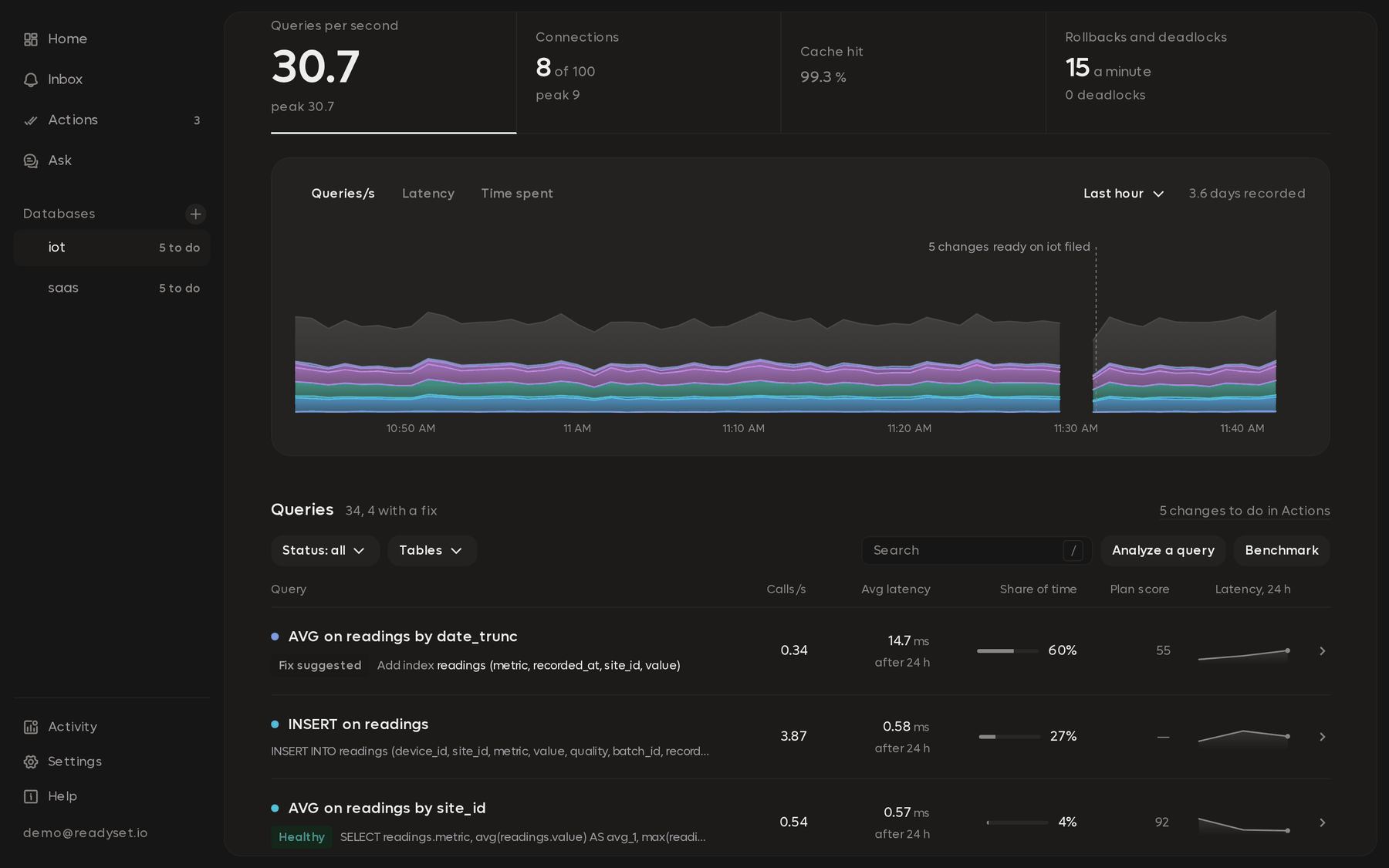The height and width of the screenshot is (868, 1389).
Task: Switch to the Queries/s chart tab
Action: click(343, 194)
